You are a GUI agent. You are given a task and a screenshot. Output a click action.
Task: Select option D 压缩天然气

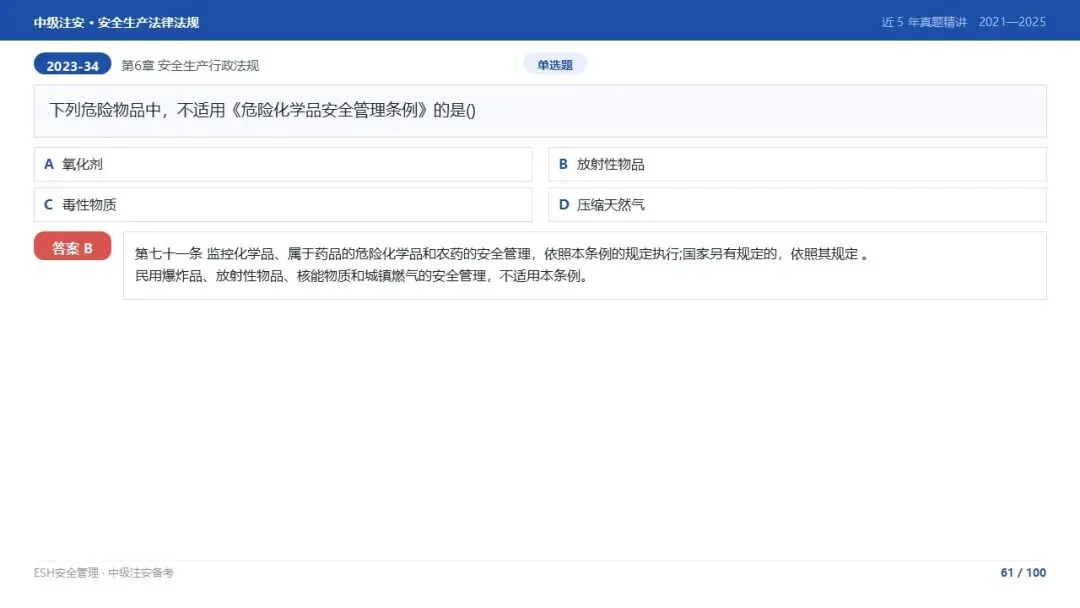[797, 205]
